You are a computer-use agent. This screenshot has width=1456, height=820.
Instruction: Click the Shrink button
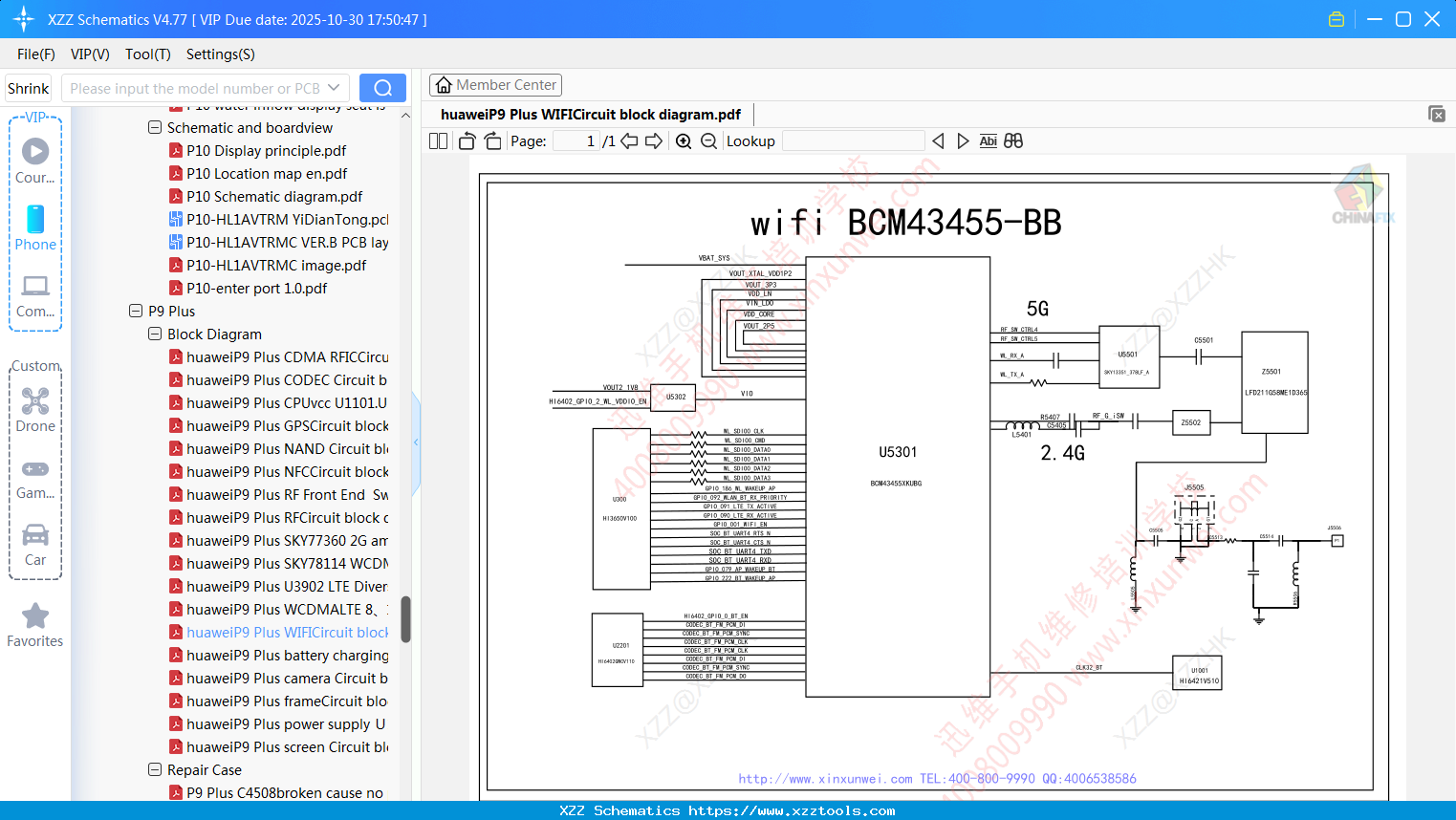tap(29, 88)
